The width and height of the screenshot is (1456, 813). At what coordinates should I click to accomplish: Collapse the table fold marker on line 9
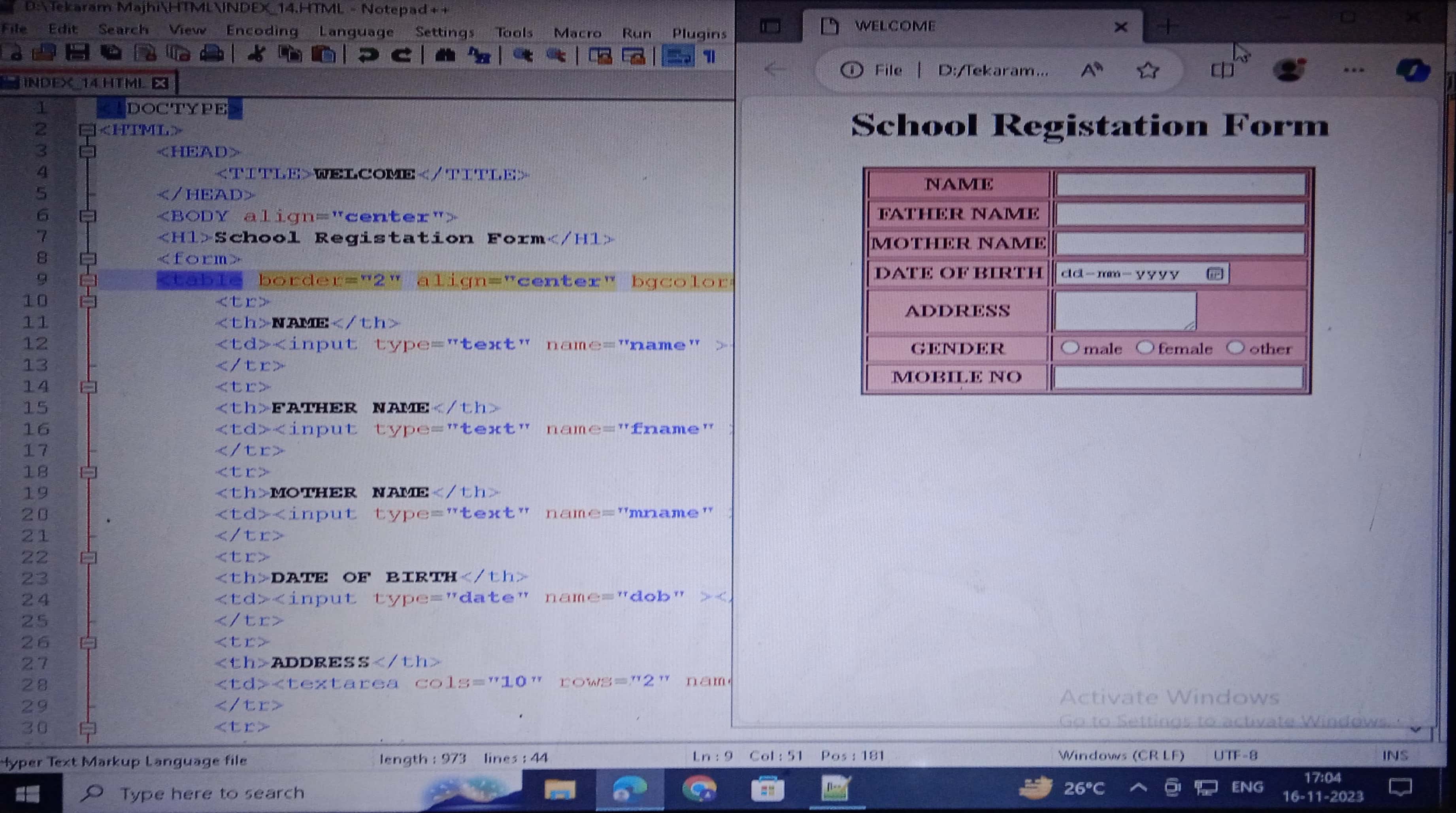88,280
